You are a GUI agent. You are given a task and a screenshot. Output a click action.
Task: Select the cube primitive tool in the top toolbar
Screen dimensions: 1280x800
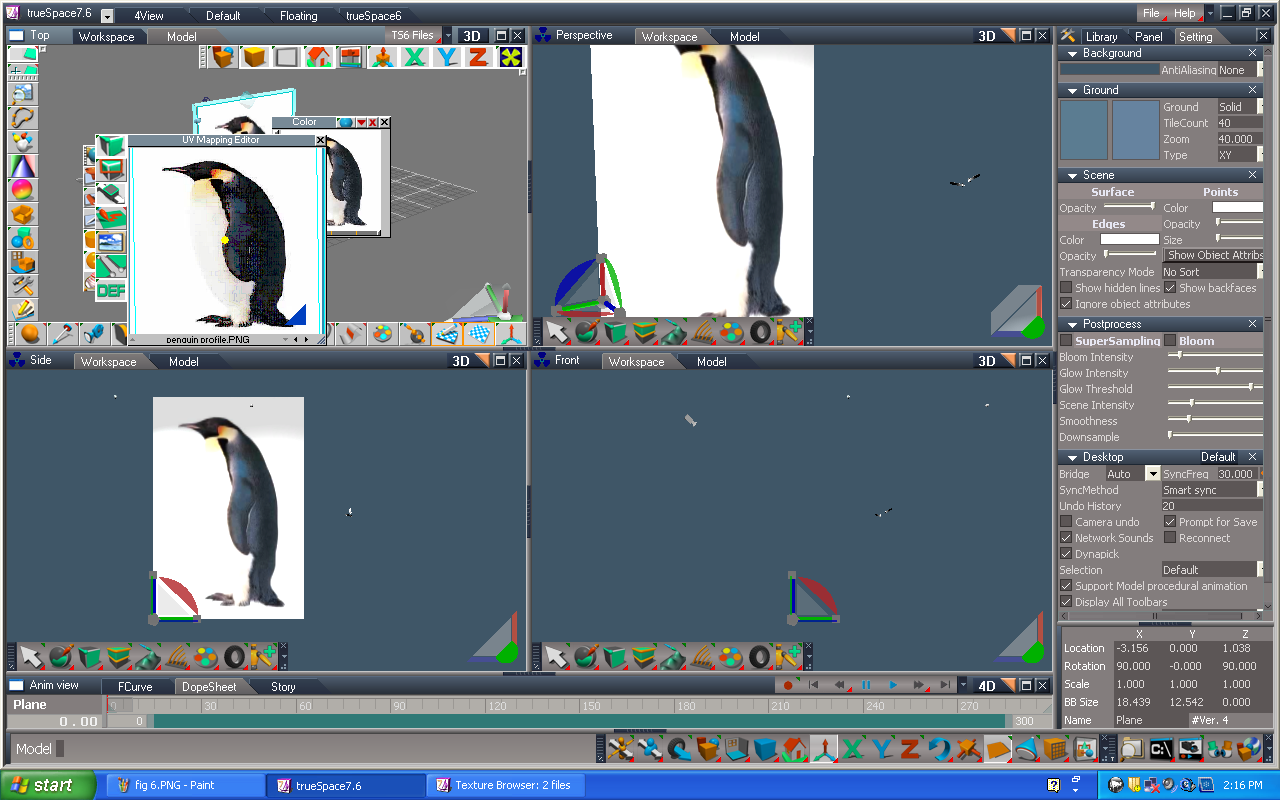pos(254,56)
